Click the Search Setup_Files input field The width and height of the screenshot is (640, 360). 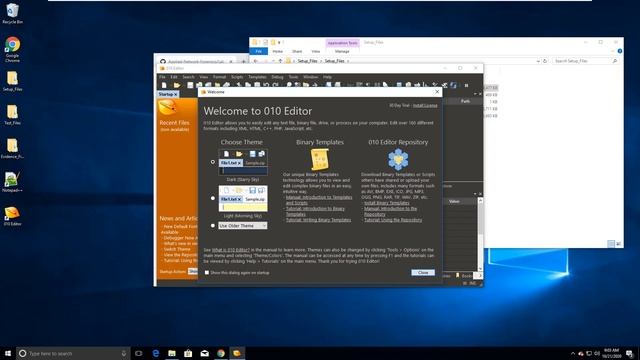[x=585, y=61]
